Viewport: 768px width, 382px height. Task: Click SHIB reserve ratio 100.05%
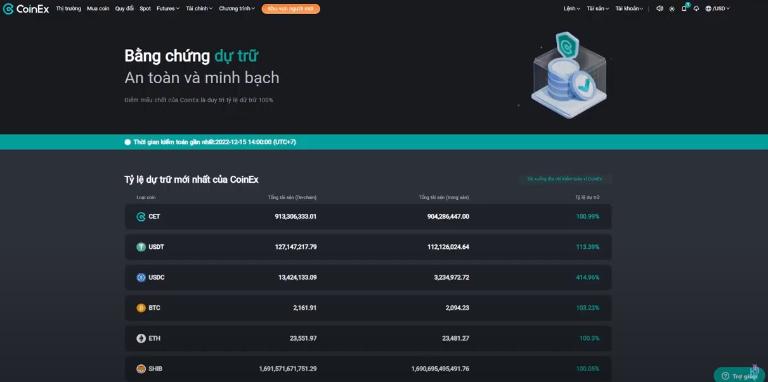587,369
